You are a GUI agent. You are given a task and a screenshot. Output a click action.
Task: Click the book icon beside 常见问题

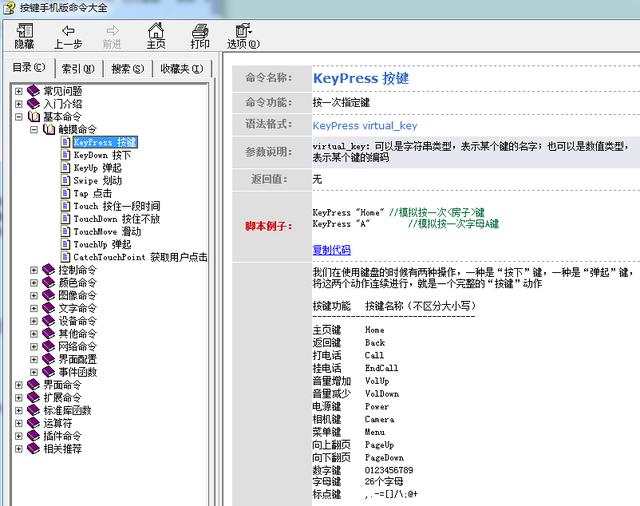tap(33, 91)
